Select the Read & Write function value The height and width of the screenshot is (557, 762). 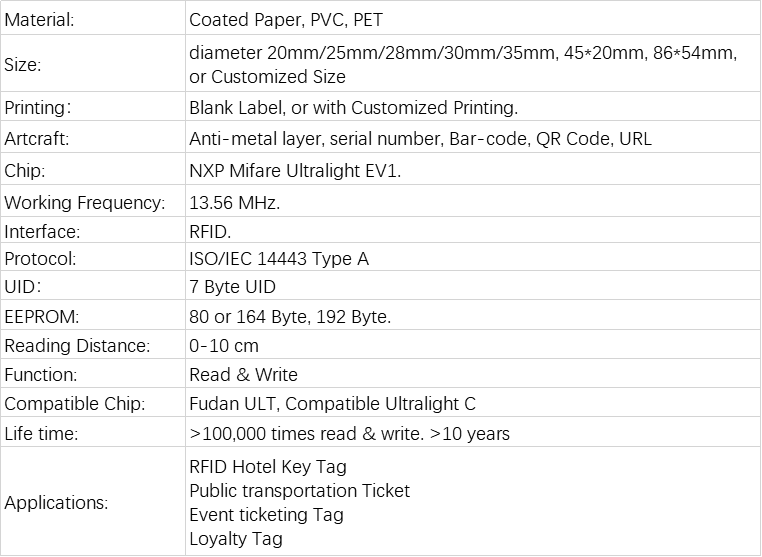pos(243,374)
